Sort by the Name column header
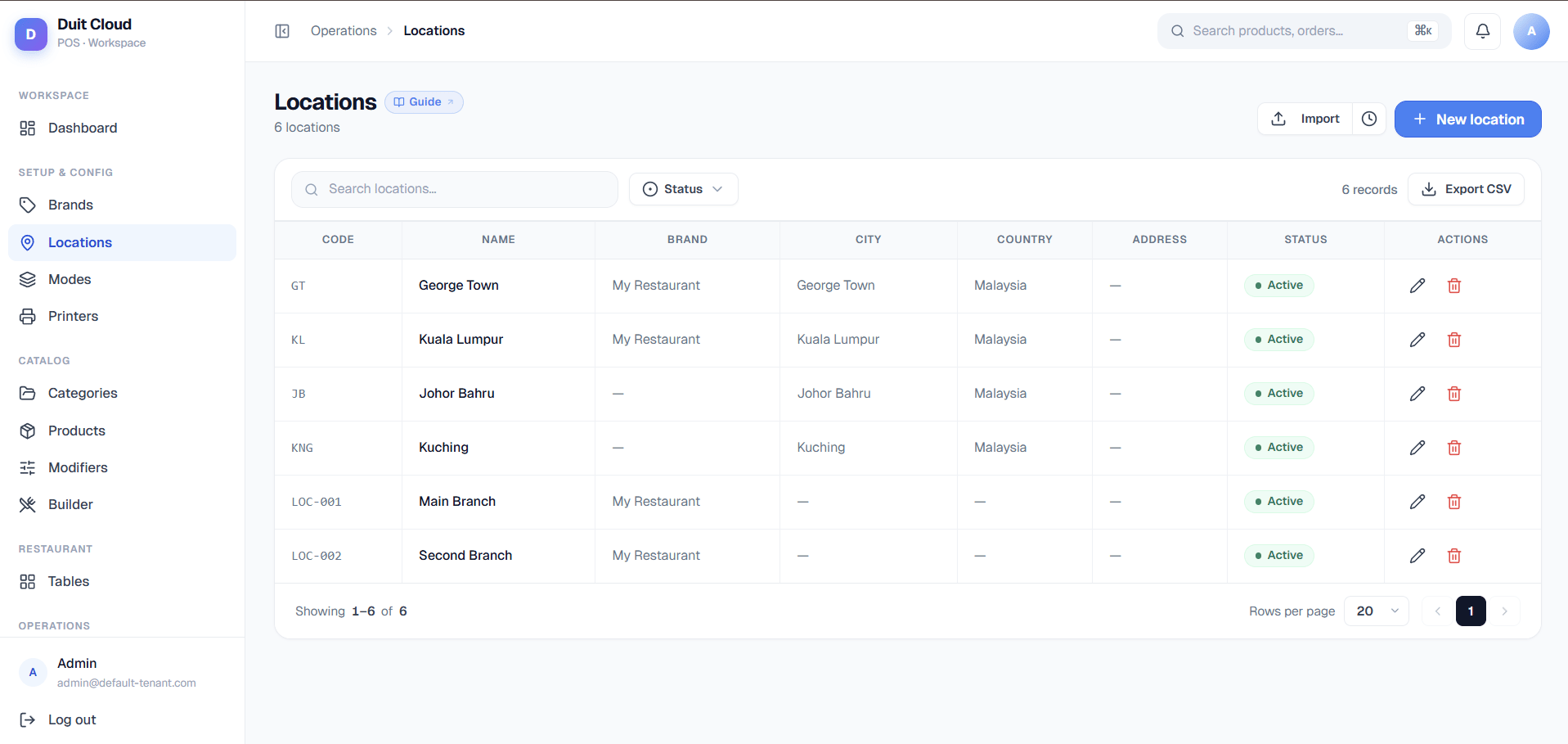 point(498,240)
